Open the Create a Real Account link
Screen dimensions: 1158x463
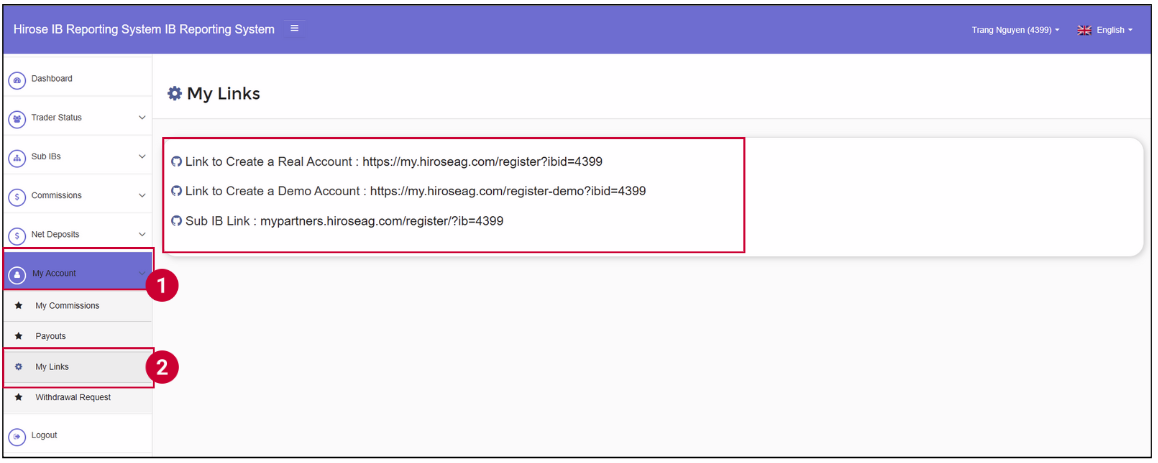[482, 161]
